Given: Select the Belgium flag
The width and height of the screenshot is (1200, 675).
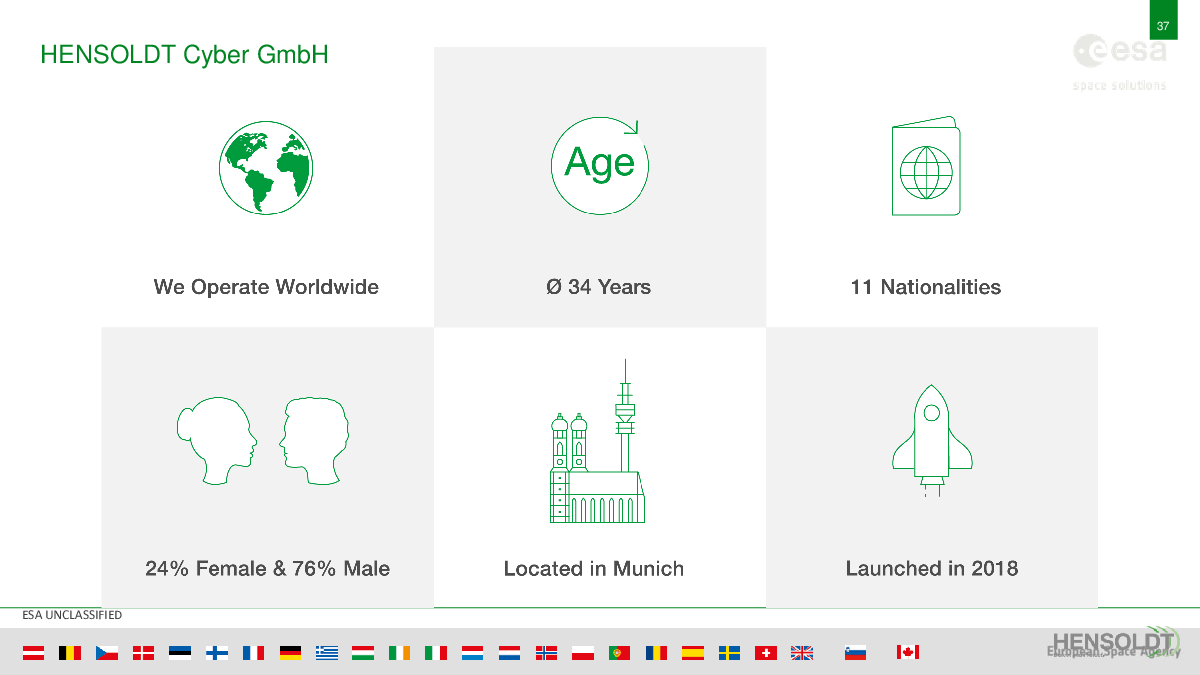Looking at the screenshot, I should [70, 653].
